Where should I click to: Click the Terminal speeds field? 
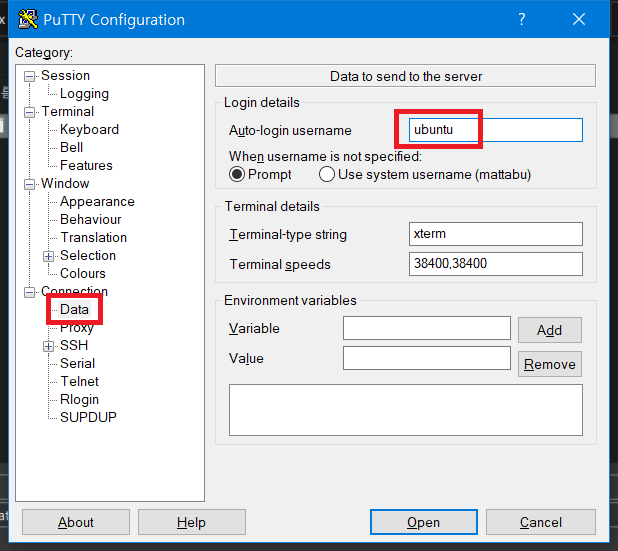(495, 264)
